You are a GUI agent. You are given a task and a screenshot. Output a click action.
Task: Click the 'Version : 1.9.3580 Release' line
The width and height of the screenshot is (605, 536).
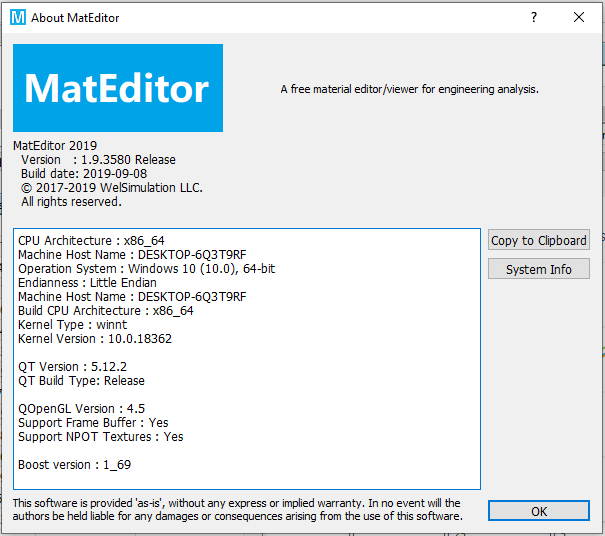[x=98, y=159]
